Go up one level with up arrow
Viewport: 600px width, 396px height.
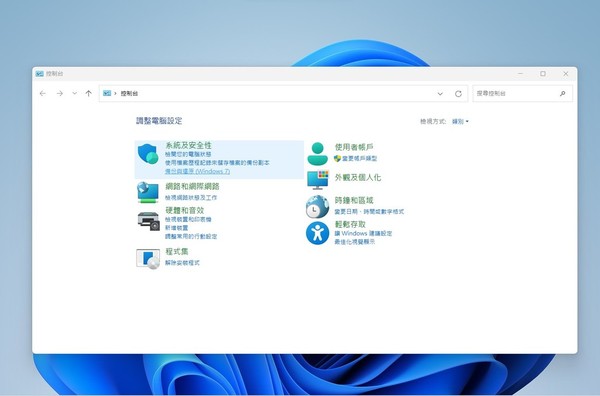(88, 93)
